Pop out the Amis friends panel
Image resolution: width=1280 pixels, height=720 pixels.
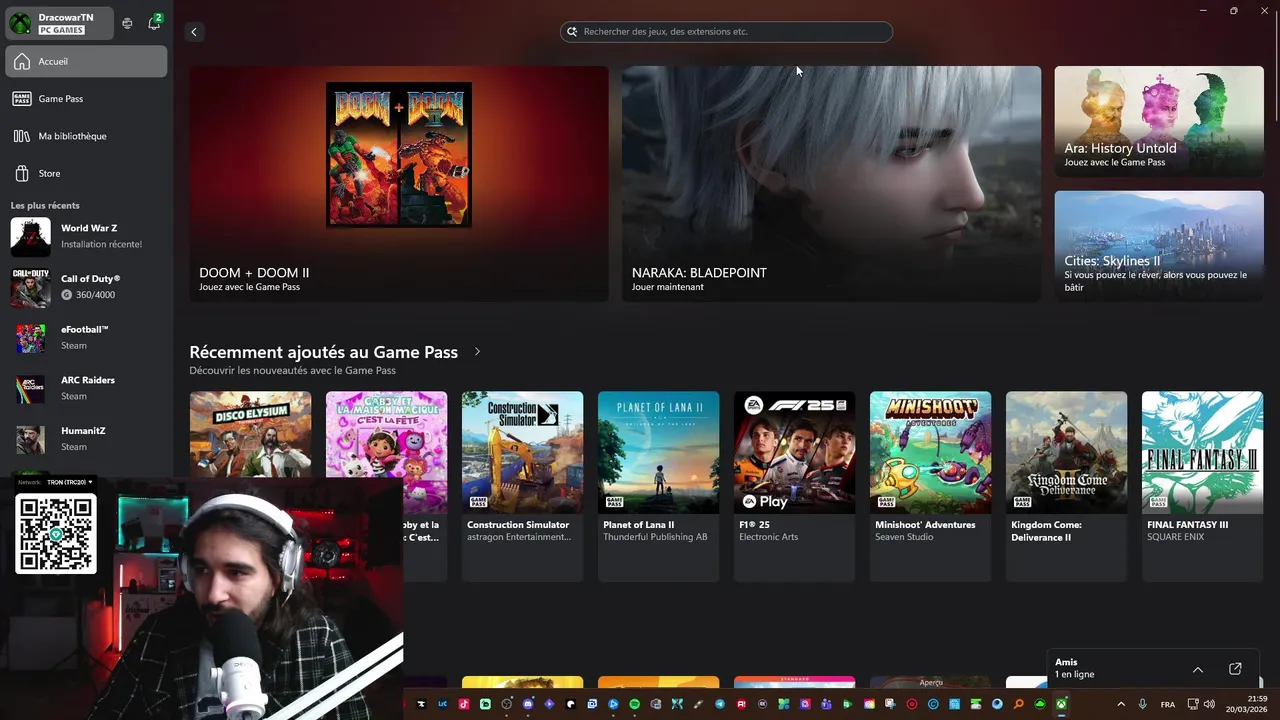point(1235,669)
